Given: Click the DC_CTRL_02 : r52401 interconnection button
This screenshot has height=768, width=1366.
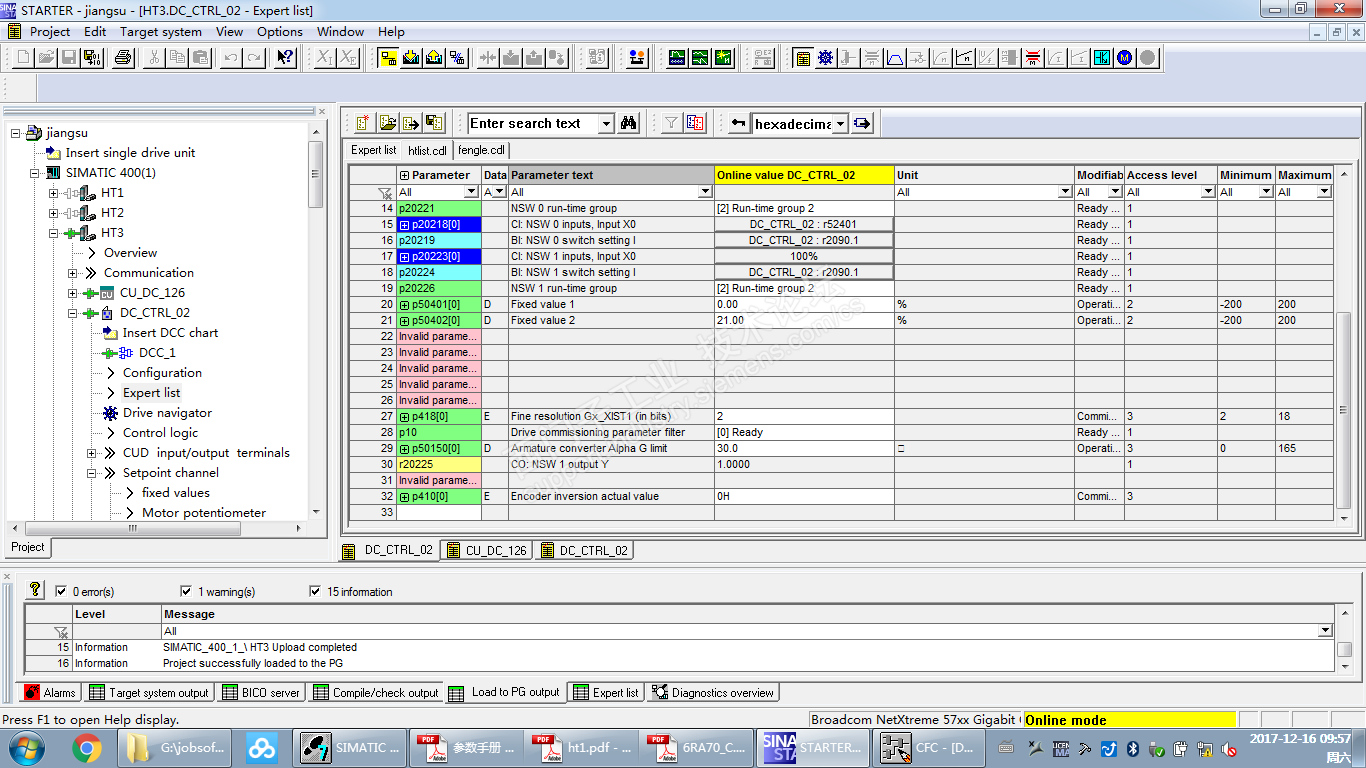Looking at the screenshot, I should [x=804, y=224].
